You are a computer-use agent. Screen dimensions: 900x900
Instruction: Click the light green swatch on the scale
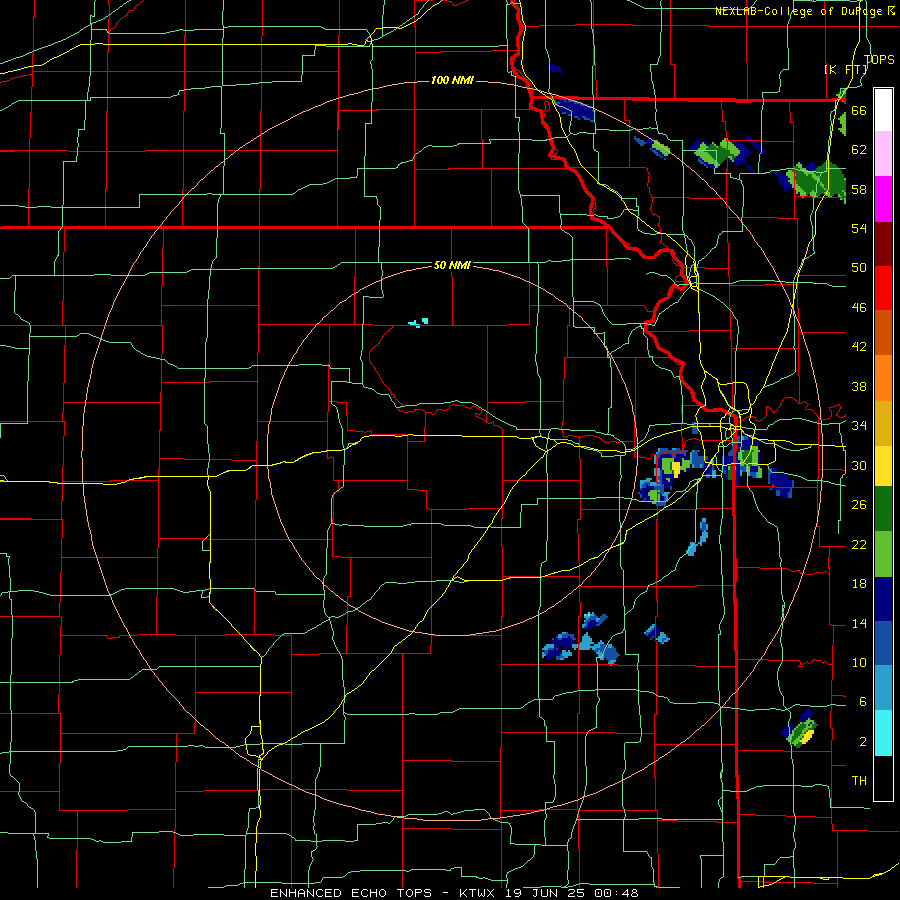tap(883, 554)
